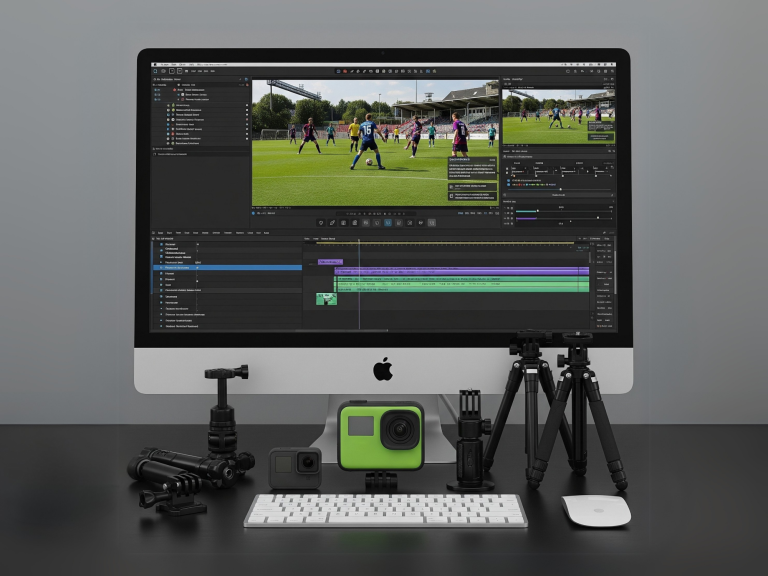Open the Apple menu in the menu bar

(x=155, y=64)
